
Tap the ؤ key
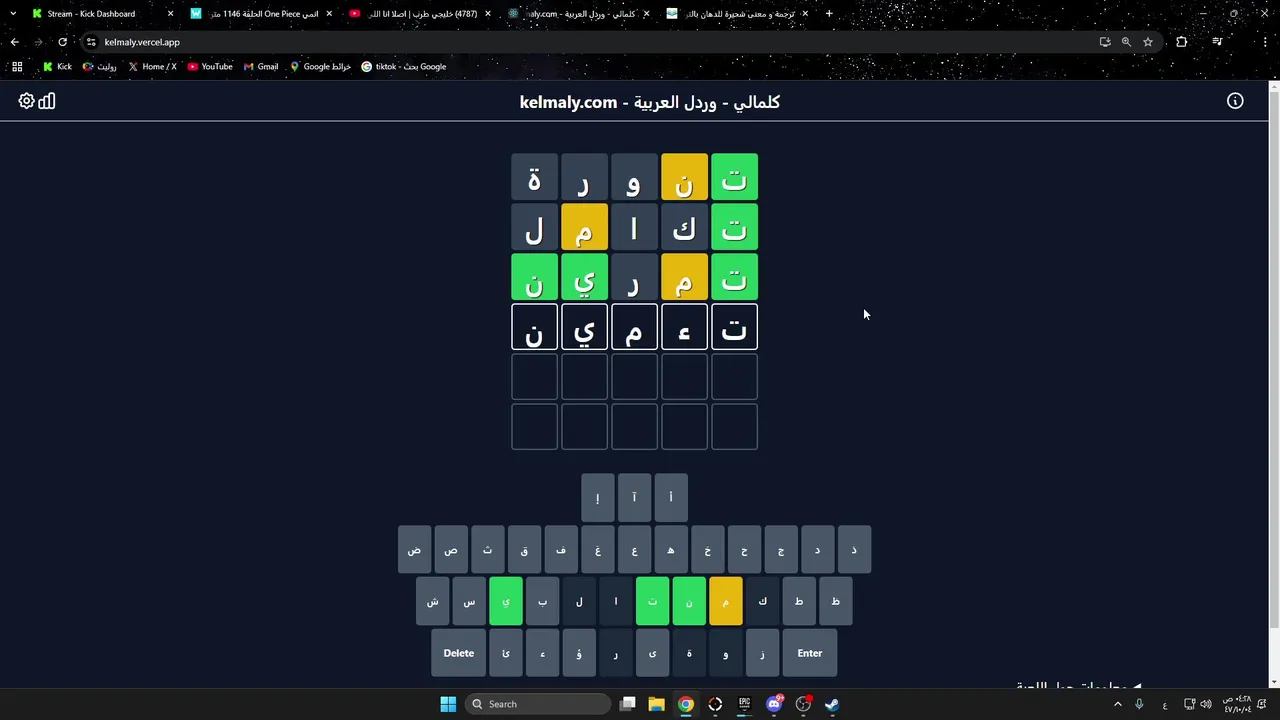(x=579, y=653)
